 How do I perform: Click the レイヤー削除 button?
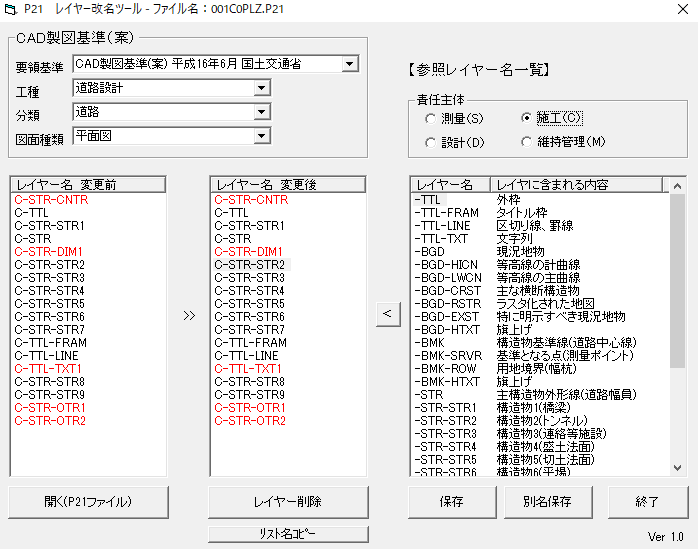tap(288, 501)
